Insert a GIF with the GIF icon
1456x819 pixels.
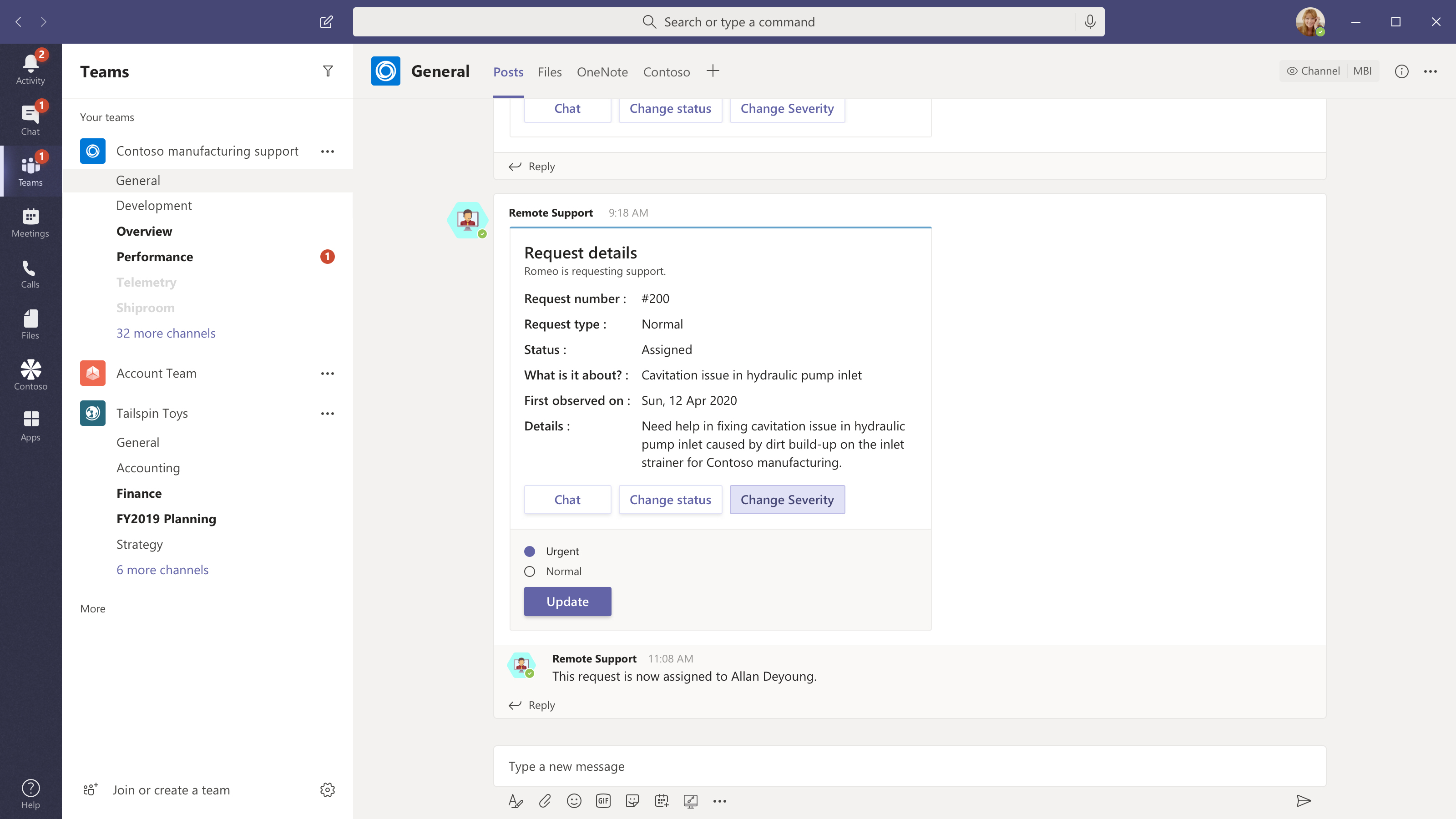click(603, 801)
